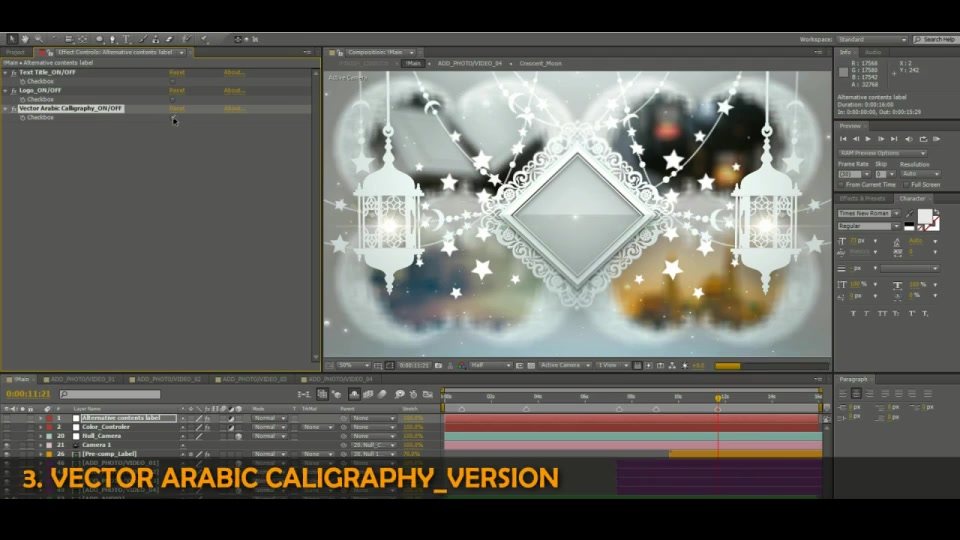Toggle visibility of Pre-comp_Label layer
The height and width of the screenshot is (540, 960).
(7, 454)
